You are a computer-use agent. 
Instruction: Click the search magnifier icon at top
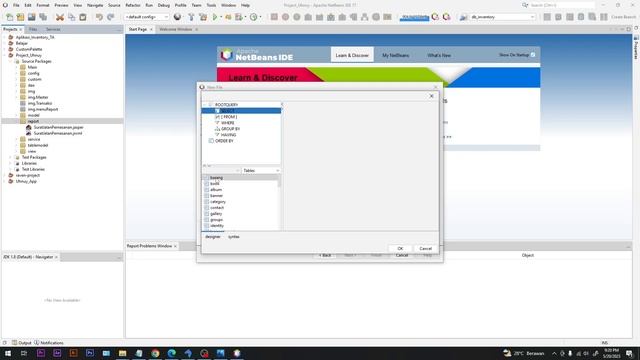[525, 5]
